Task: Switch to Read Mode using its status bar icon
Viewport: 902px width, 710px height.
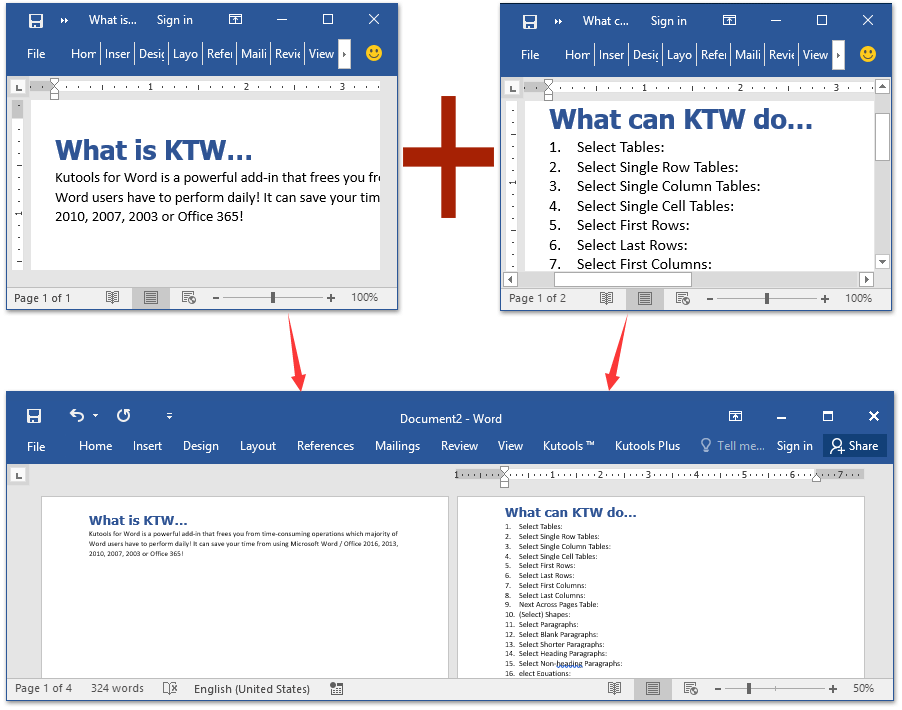Action: click(x=615, y=689)
